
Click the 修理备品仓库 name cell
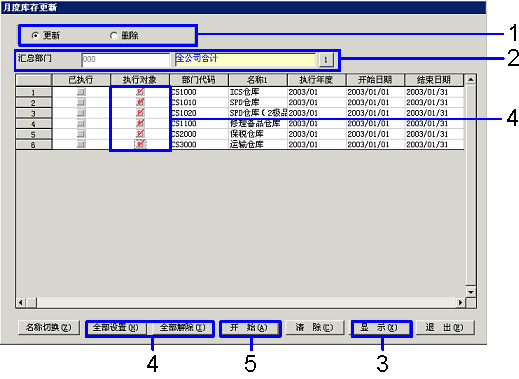click(x=258, y=123)
